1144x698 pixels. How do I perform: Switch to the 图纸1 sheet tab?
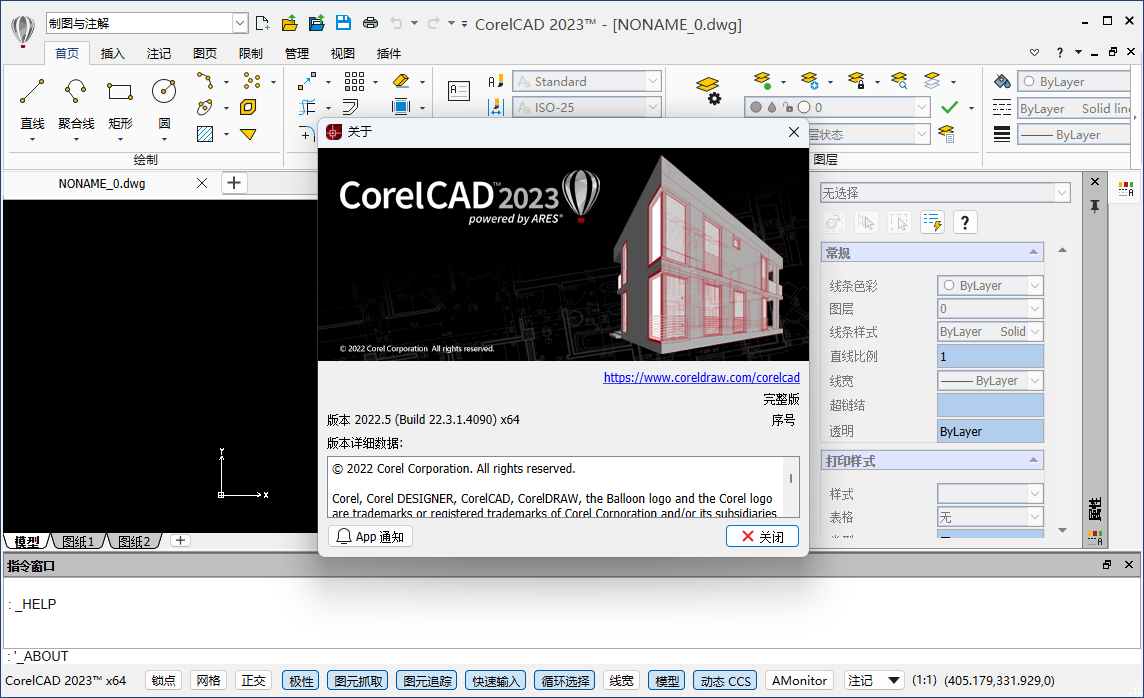[x=78, y=541]
